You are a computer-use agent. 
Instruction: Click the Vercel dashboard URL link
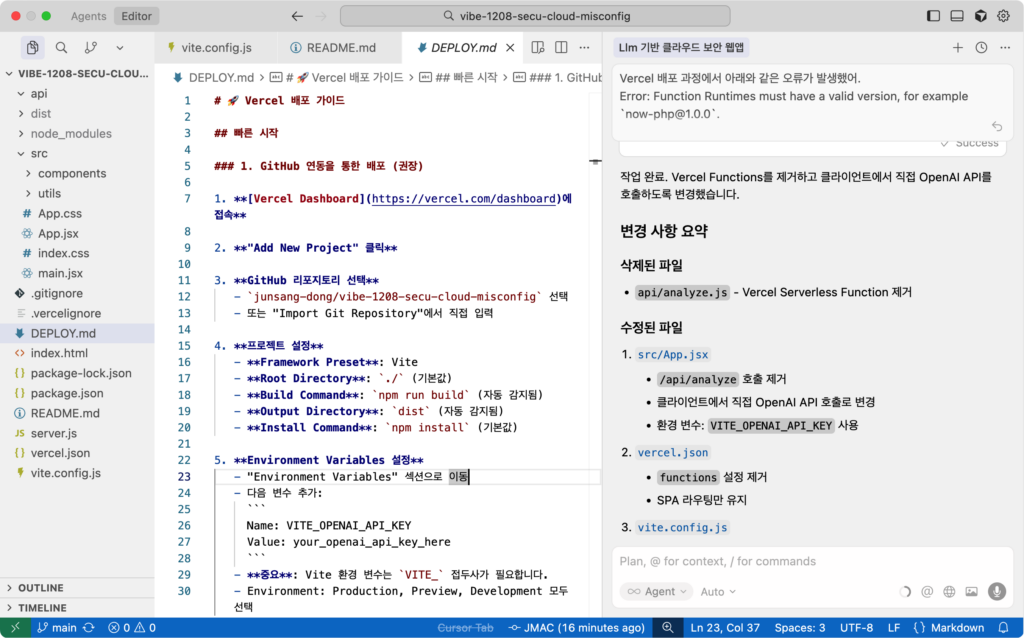click(464, 199)
